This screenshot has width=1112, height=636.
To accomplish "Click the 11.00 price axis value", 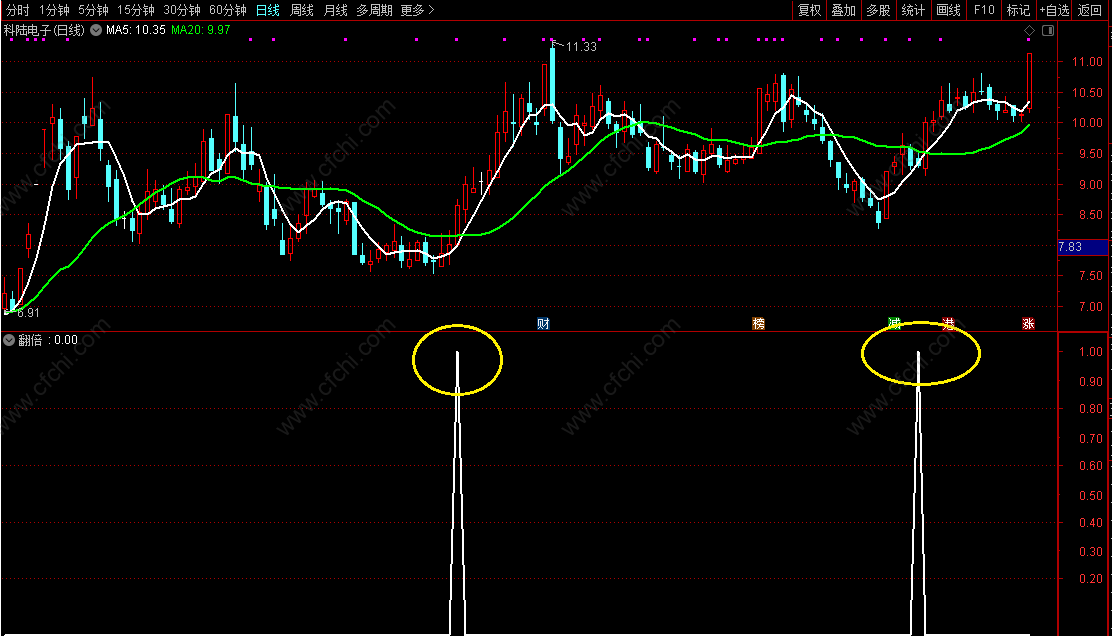I will [1087, 62].
